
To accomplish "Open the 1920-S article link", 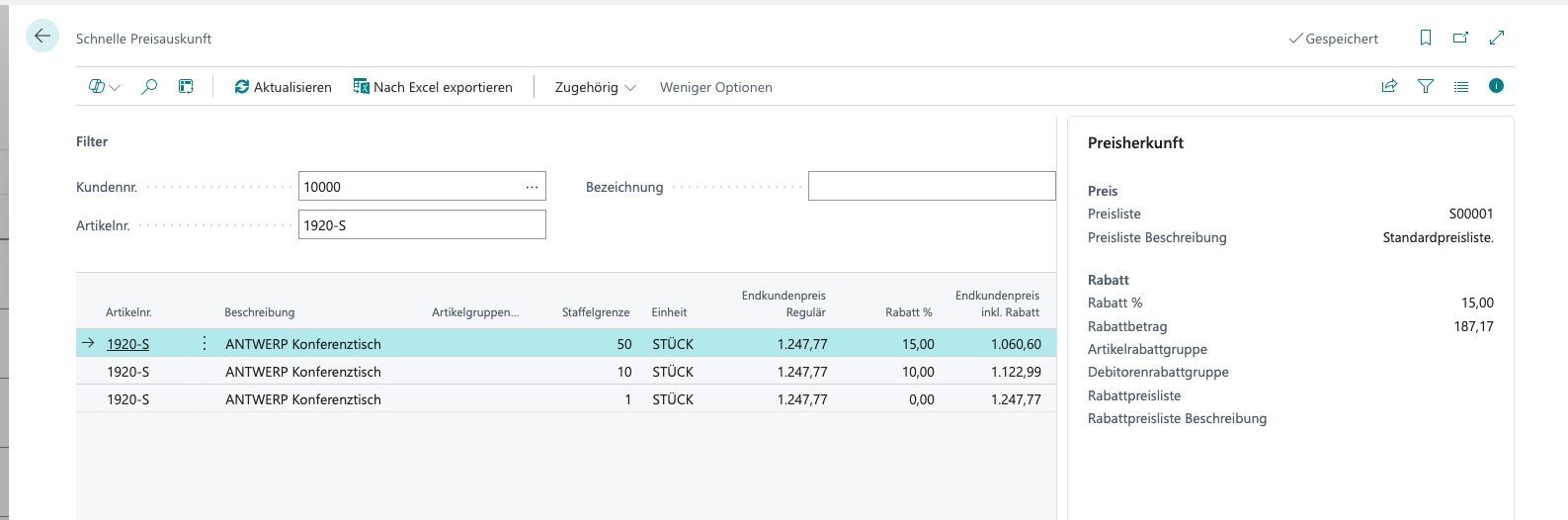I will click(x=128, y=344).
